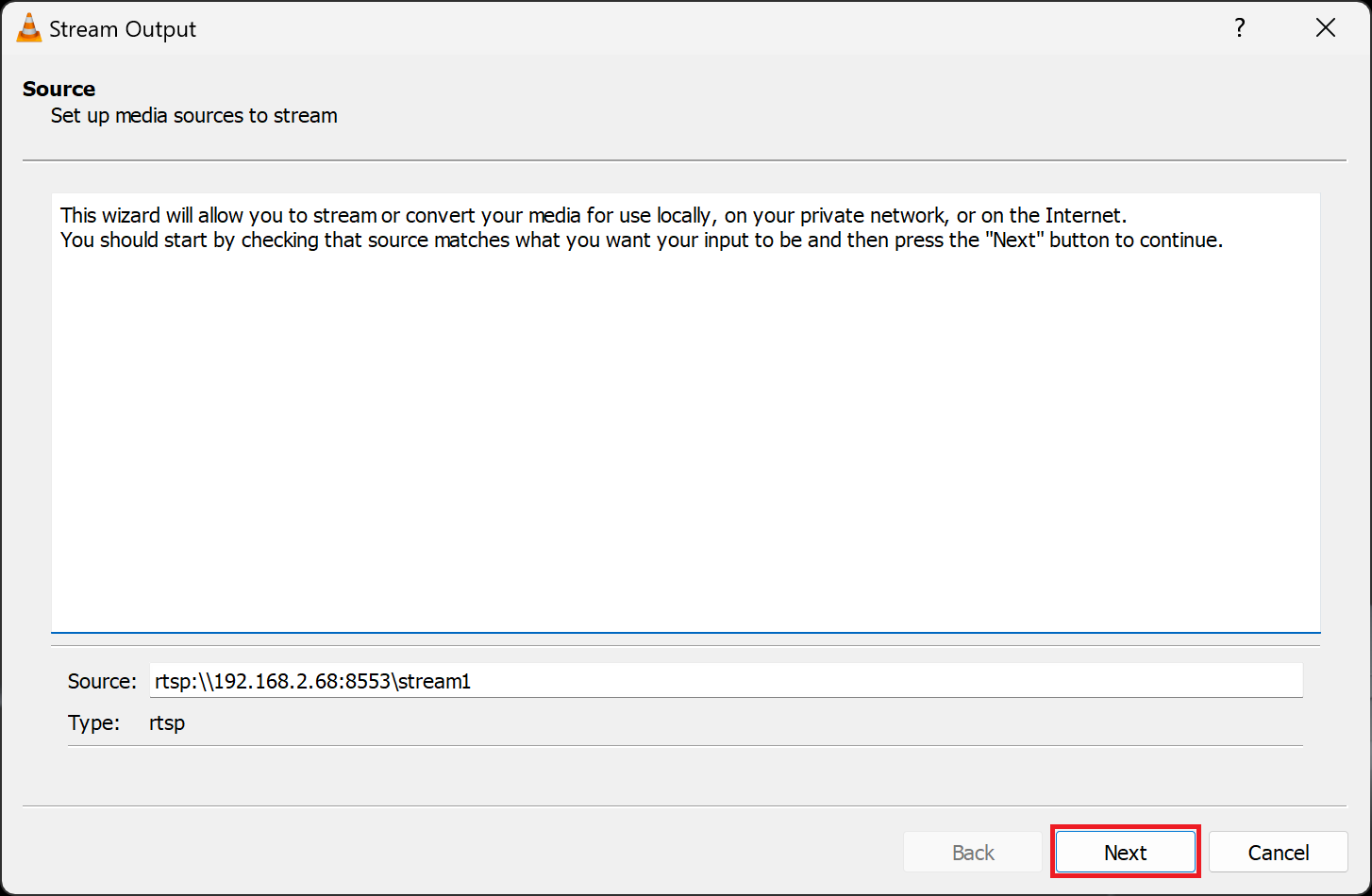Select the "rtsp" type value text

click(x=167, y=723)
